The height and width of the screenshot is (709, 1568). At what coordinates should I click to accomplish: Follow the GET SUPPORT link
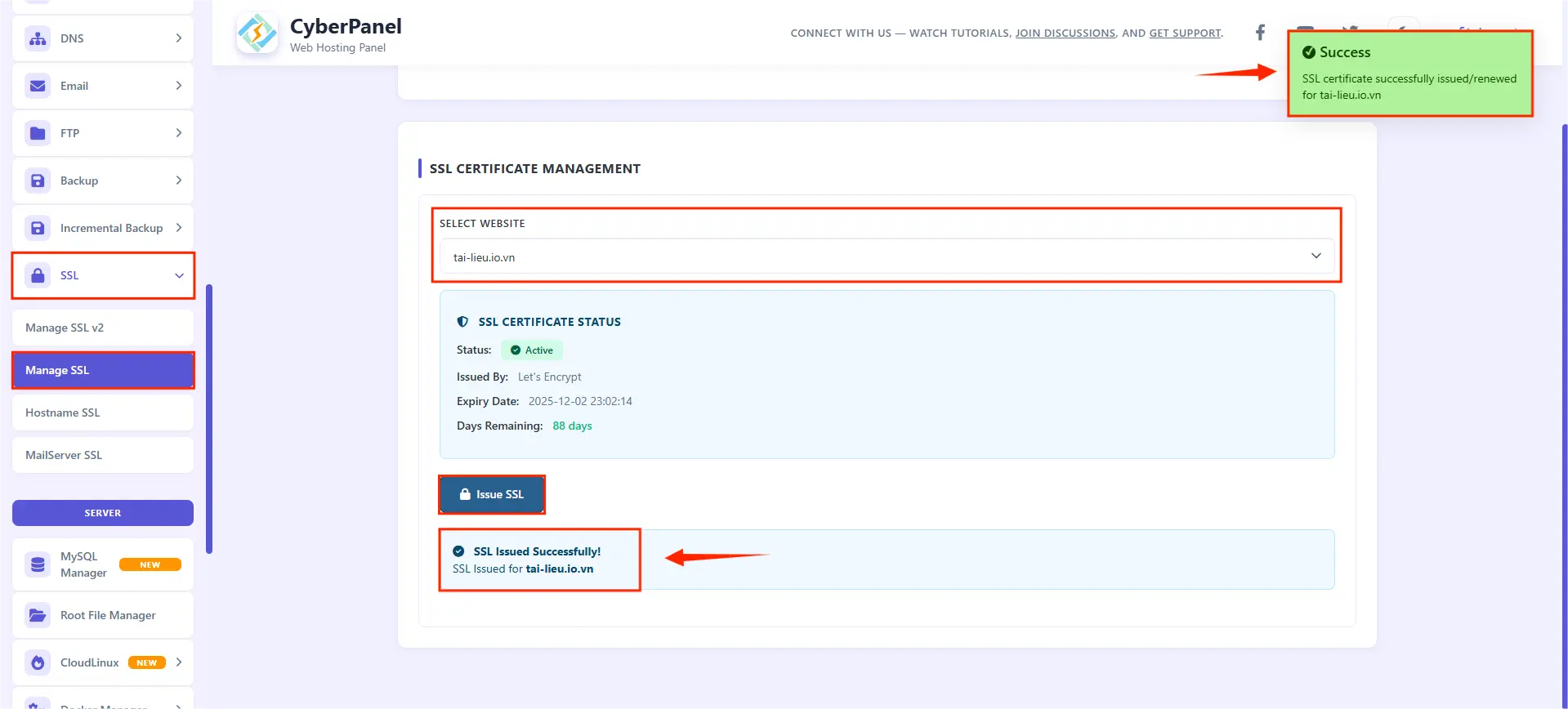(x=1185, y=33)
